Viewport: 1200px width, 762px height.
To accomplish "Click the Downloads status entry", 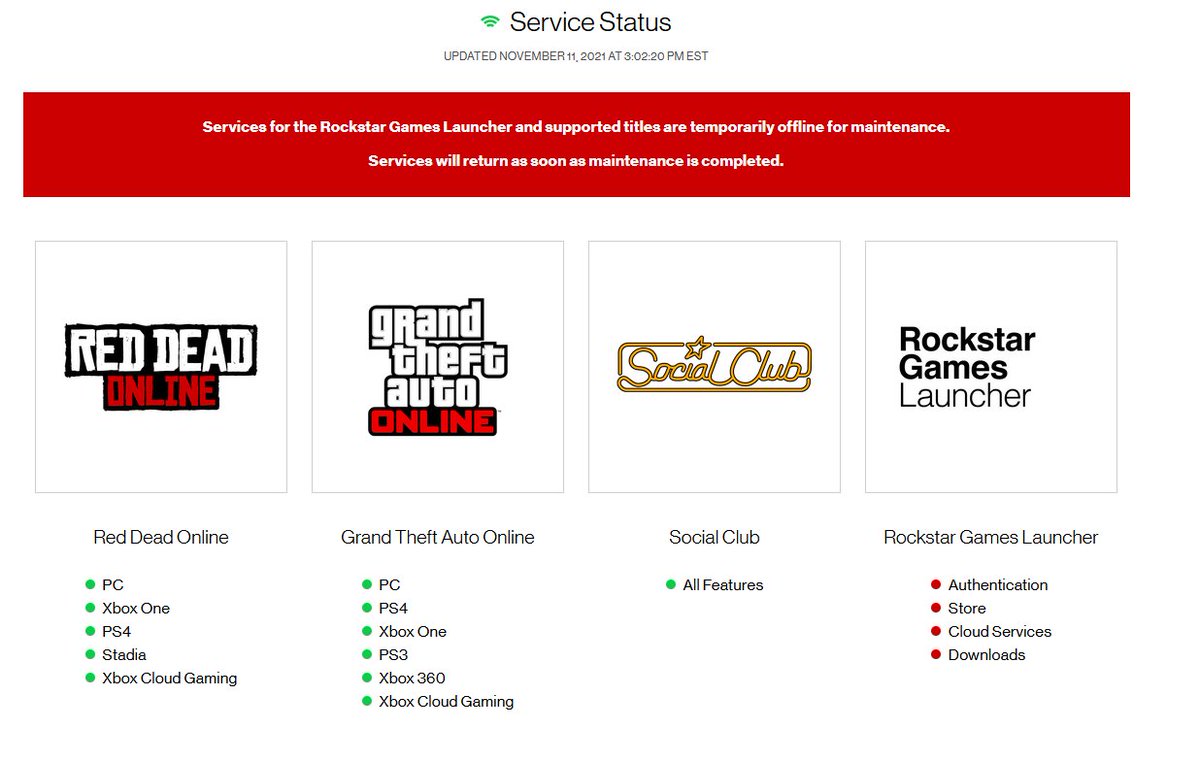I will [x=987, y=655].
